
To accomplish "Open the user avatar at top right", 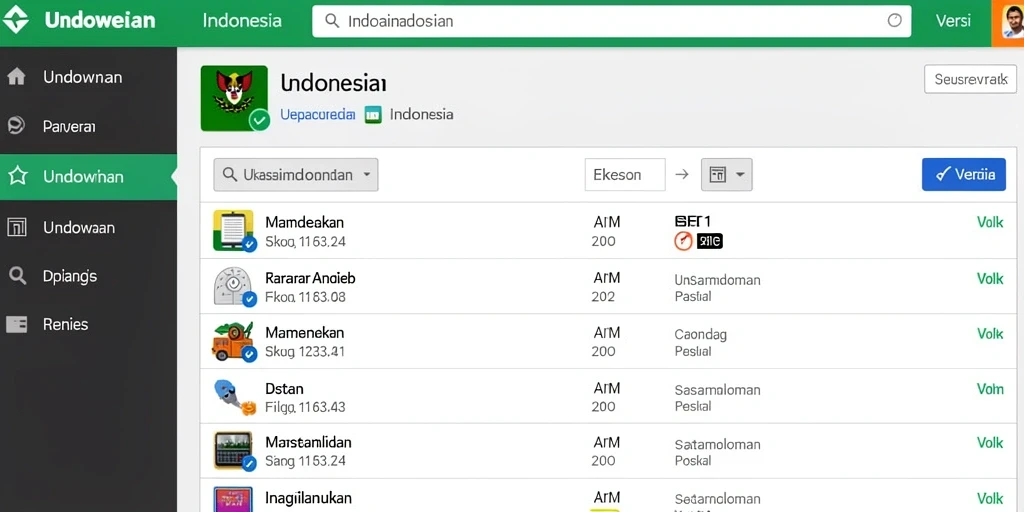I will pos(1008,23).
